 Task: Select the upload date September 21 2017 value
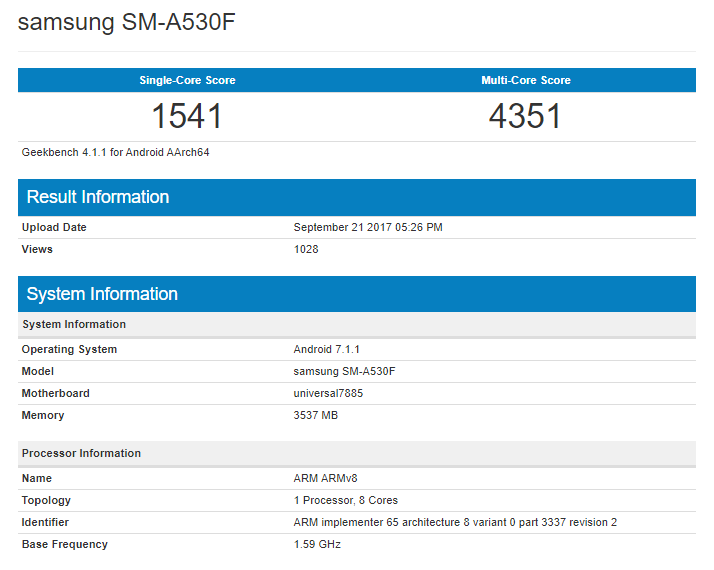pyautogui.click(x=368, y=227)
